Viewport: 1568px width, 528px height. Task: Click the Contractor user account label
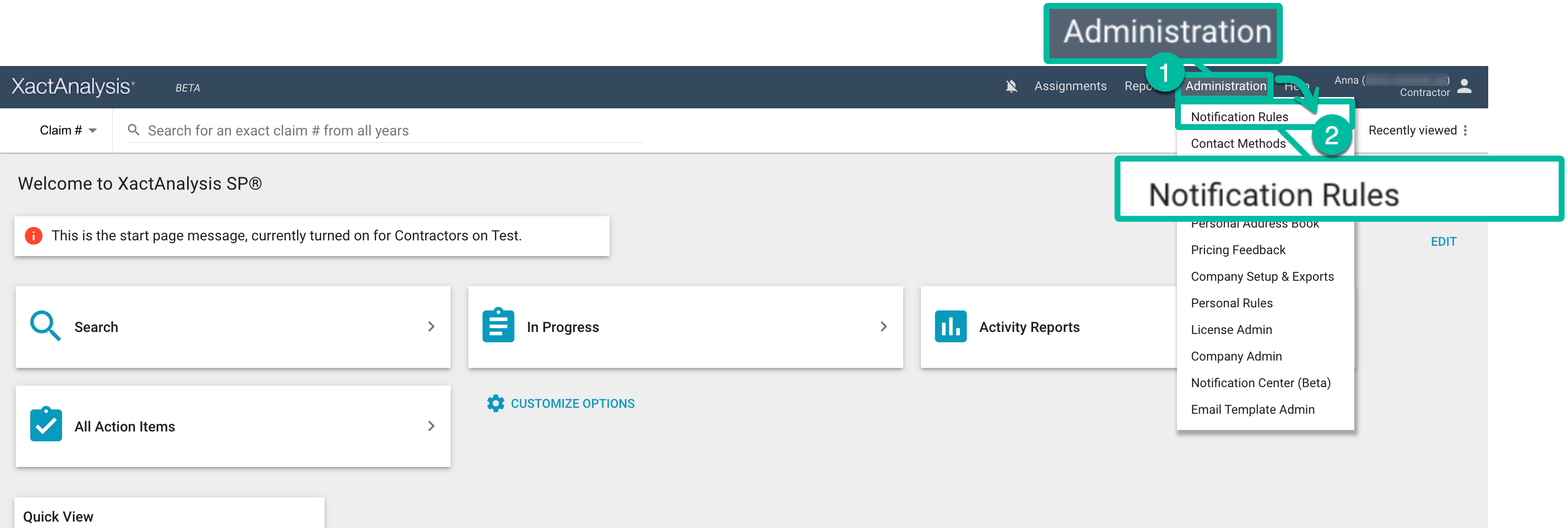pos(1424,93)
